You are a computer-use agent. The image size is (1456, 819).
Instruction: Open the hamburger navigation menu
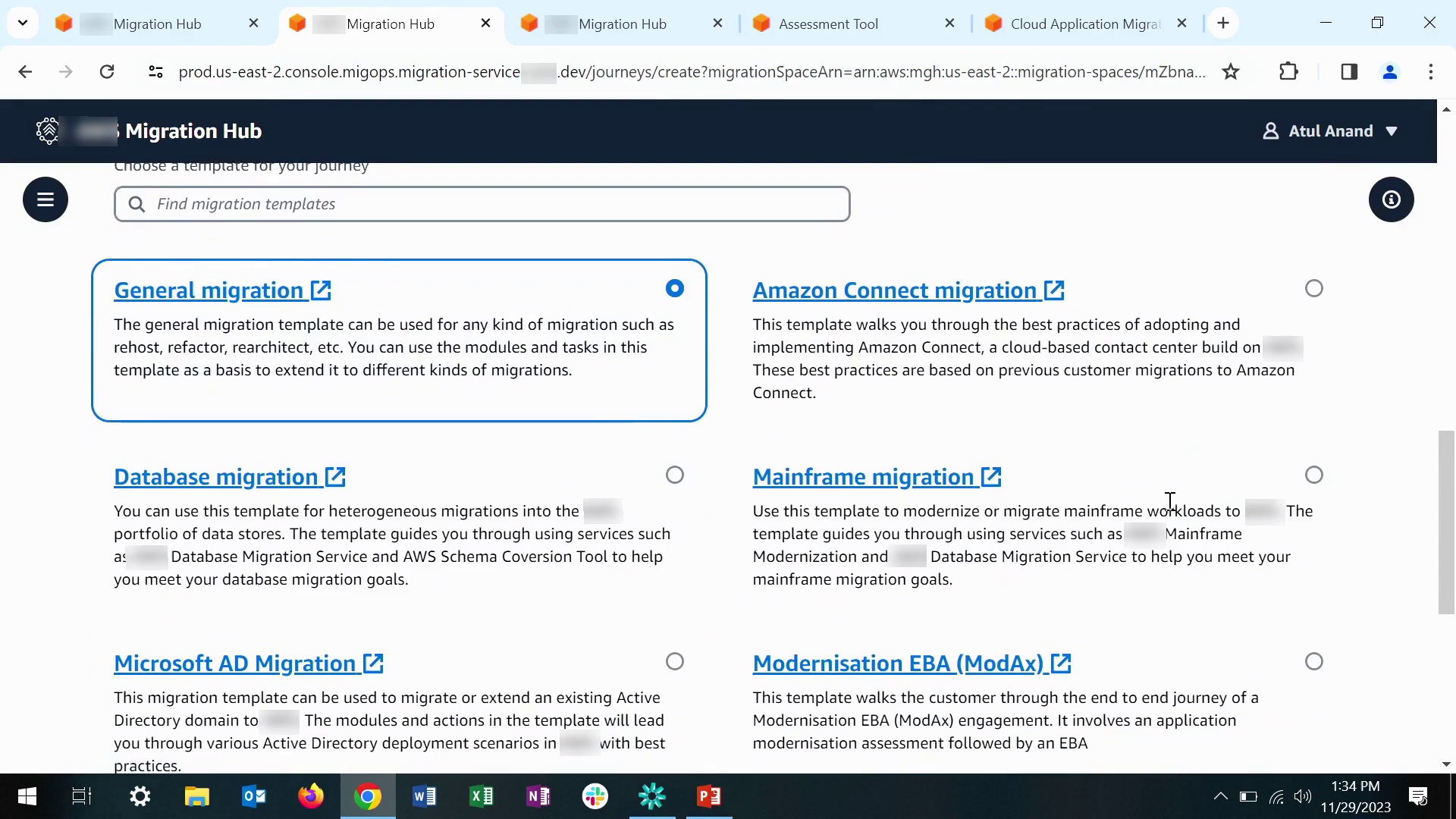click(x=45, y=199)
